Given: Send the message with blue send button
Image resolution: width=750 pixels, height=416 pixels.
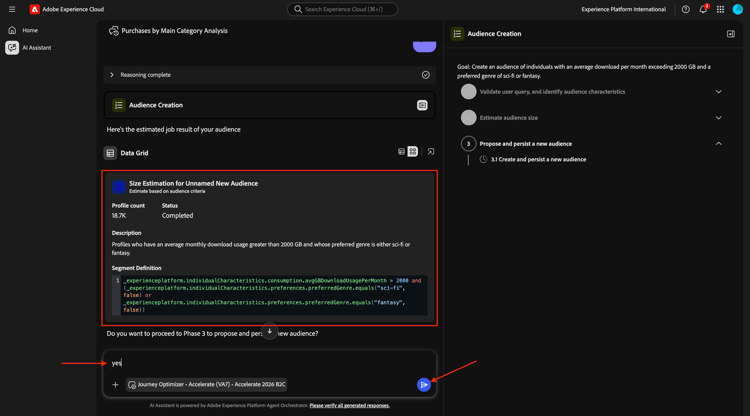Looking at the screenshot, I should pos(423,384).
